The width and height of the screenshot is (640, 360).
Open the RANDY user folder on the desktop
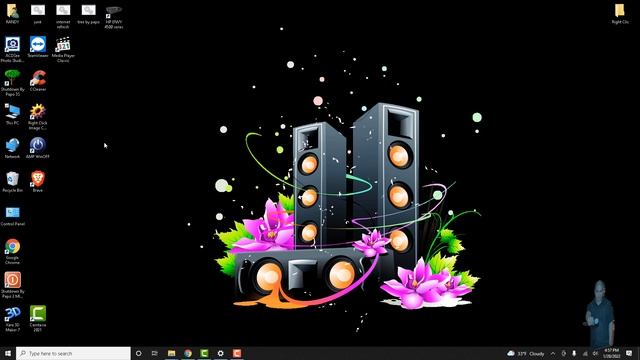pyautogui.click(x=12, y=13)
